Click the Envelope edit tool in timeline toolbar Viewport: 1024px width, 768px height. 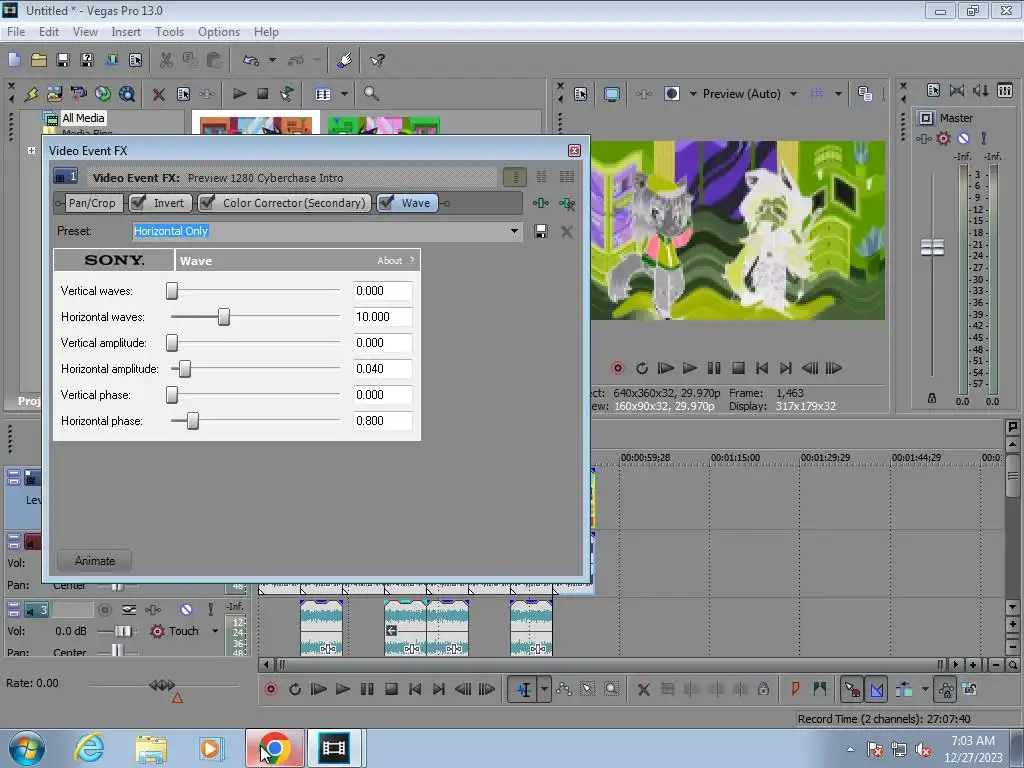564,689
